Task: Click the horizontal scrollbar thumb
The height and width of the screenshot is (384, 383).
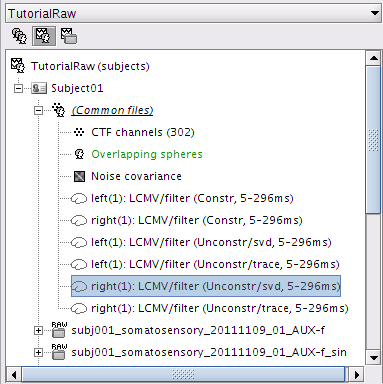Action: (183, 375)
